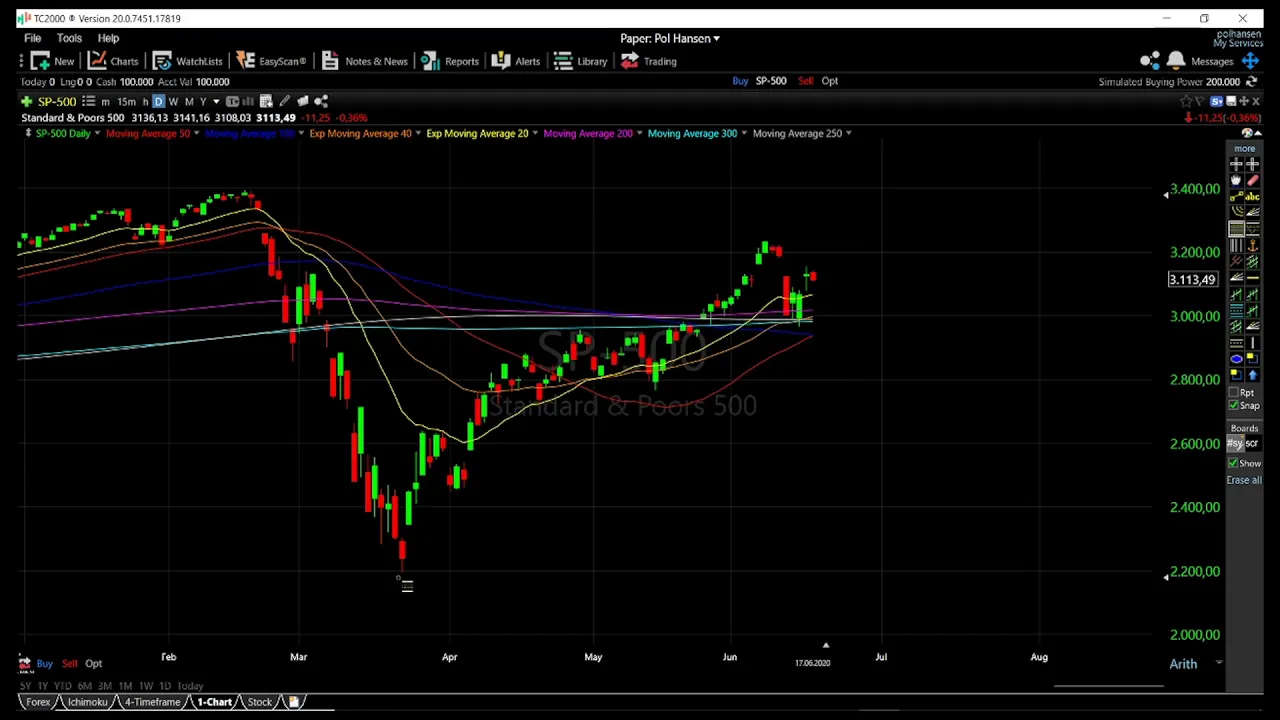
Task: Select the abc text annotation tool
Action: click(1252, 196)
